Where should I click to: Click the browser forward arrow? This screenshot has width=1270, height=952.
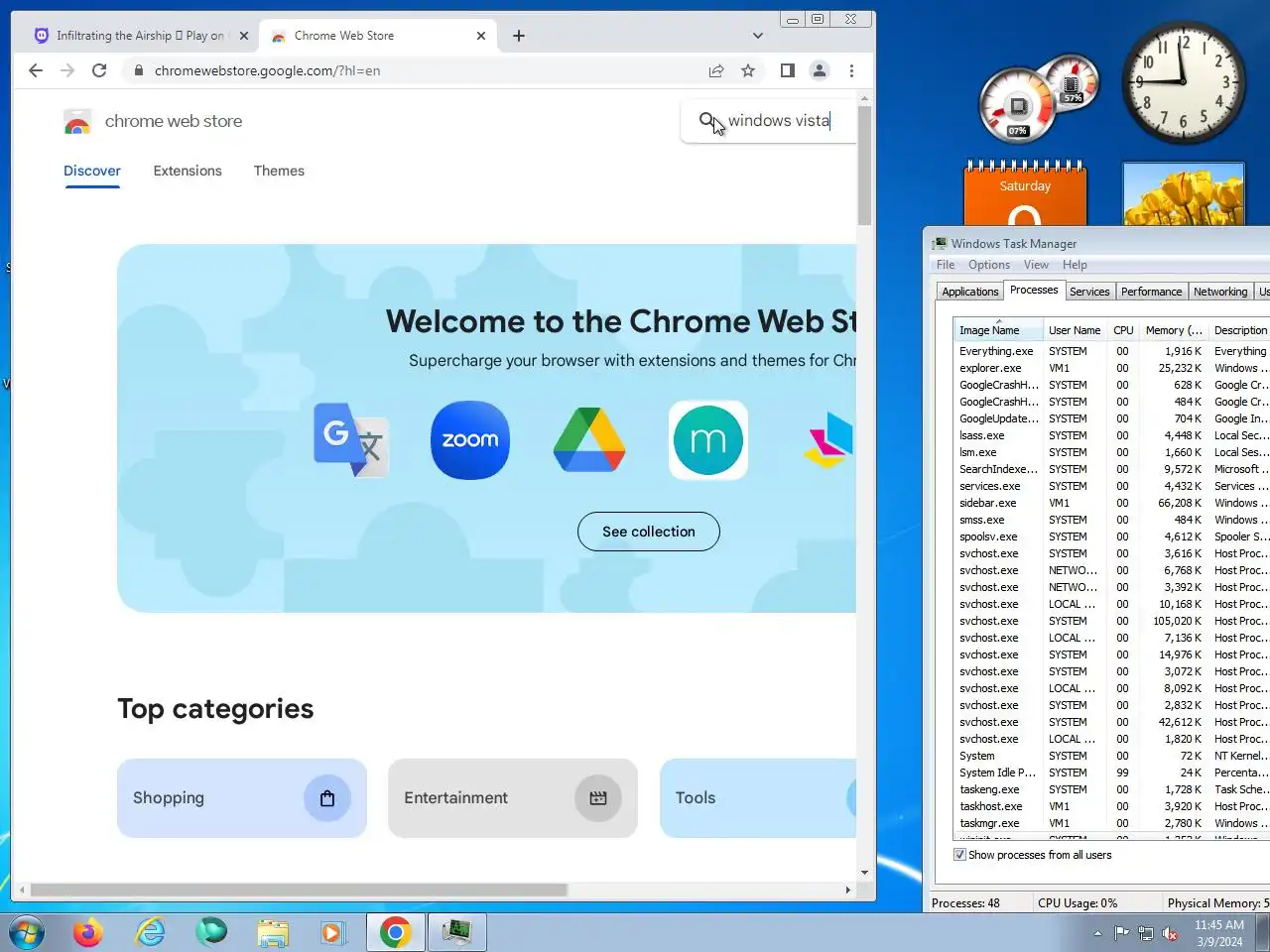point(67,70)
